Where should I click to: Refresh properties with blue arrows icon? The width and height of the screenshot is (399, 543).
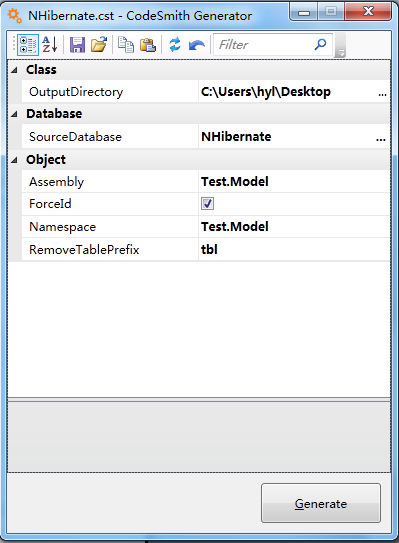pos(175,45)
